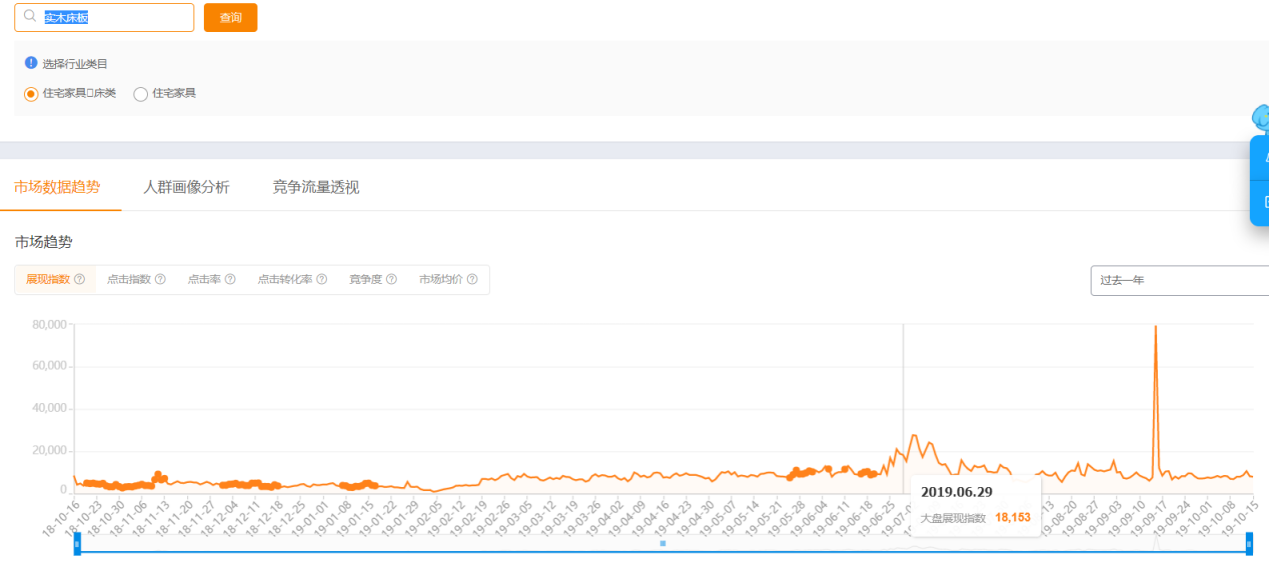Image resolution: width=1269 pixels, height=563 pixels.
Task: Click the orange 查询 button
Action: 230,18
